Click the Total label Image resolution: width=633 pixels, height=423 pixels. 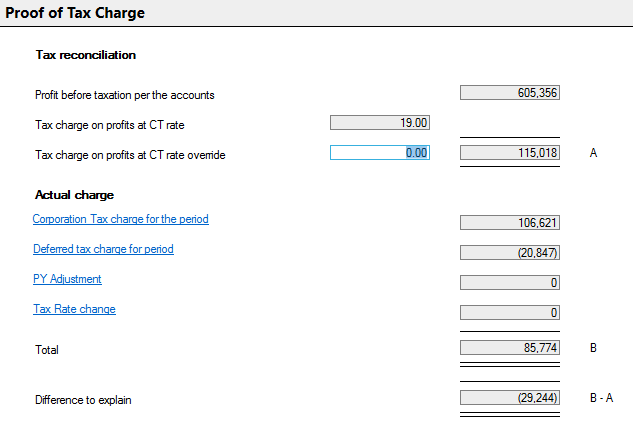pos(47,350)
